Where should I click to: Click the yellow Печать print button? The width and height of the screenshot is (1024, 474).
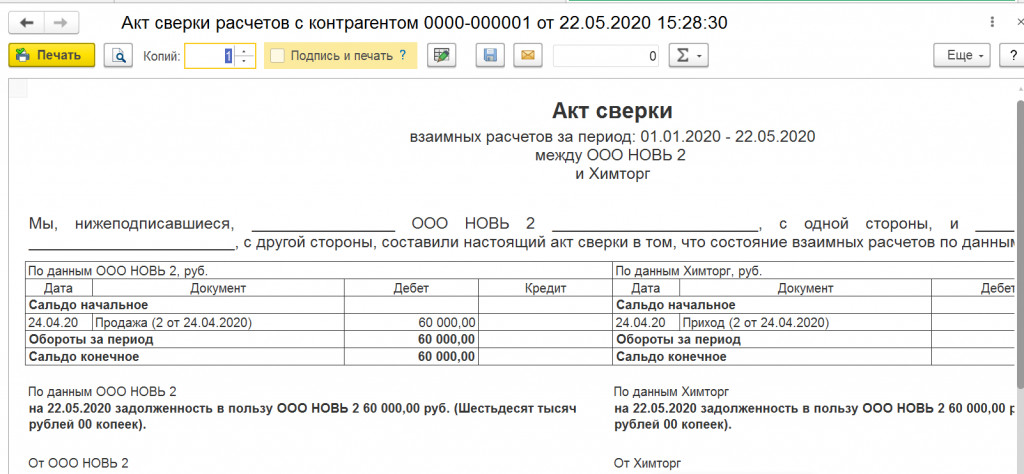(51, 56)
